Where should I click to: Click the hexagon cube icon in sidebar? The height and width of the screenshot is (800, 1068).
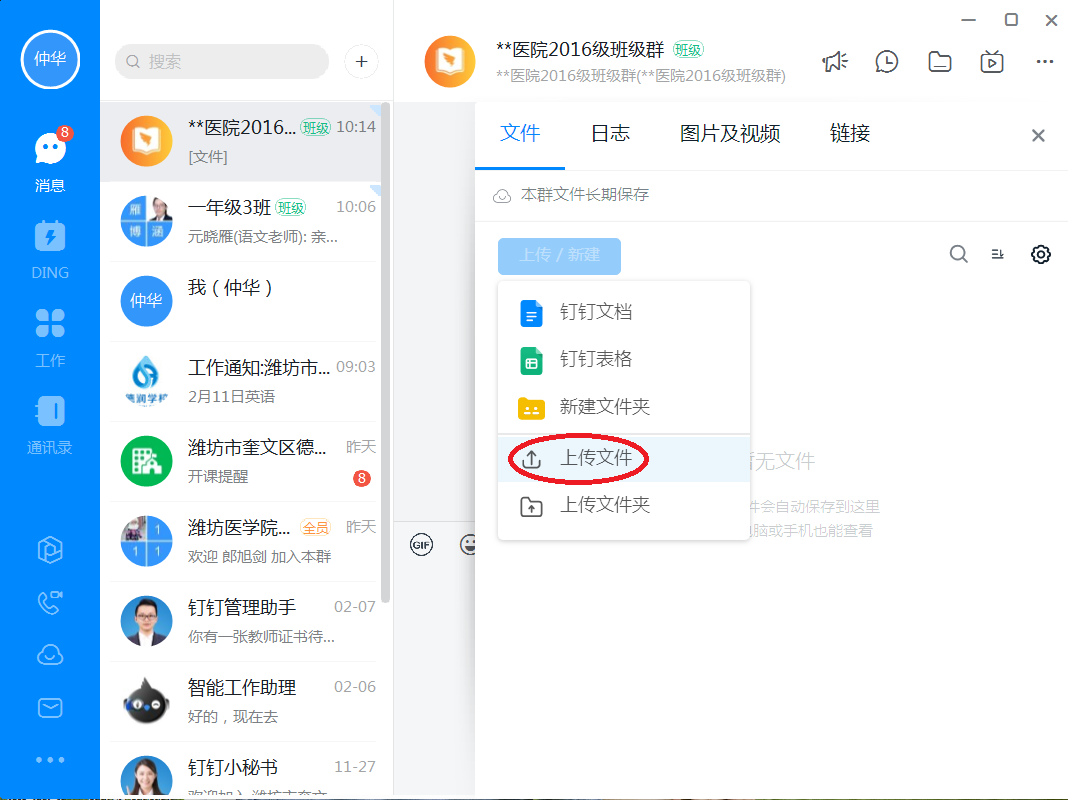point(50,549)
